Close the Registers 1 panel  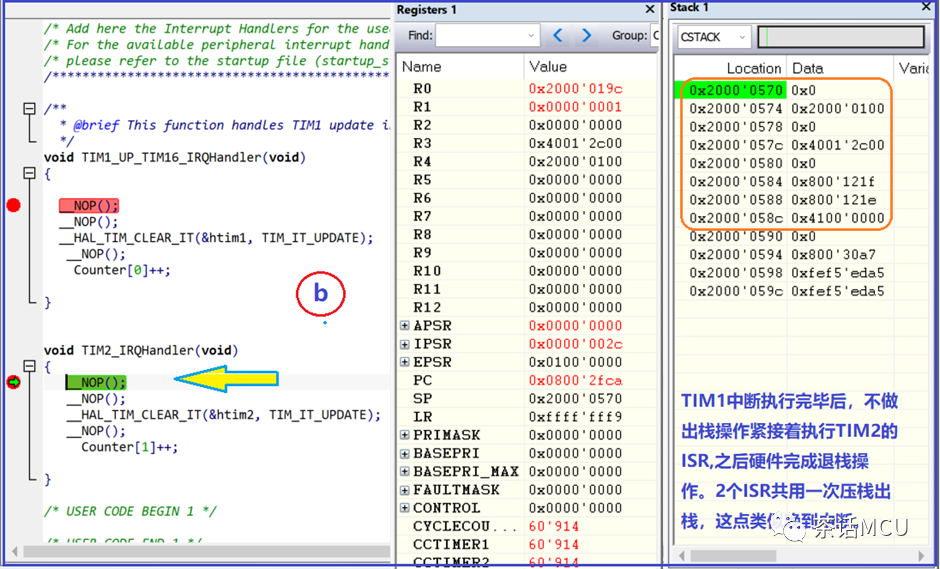[x=650, y=10]
